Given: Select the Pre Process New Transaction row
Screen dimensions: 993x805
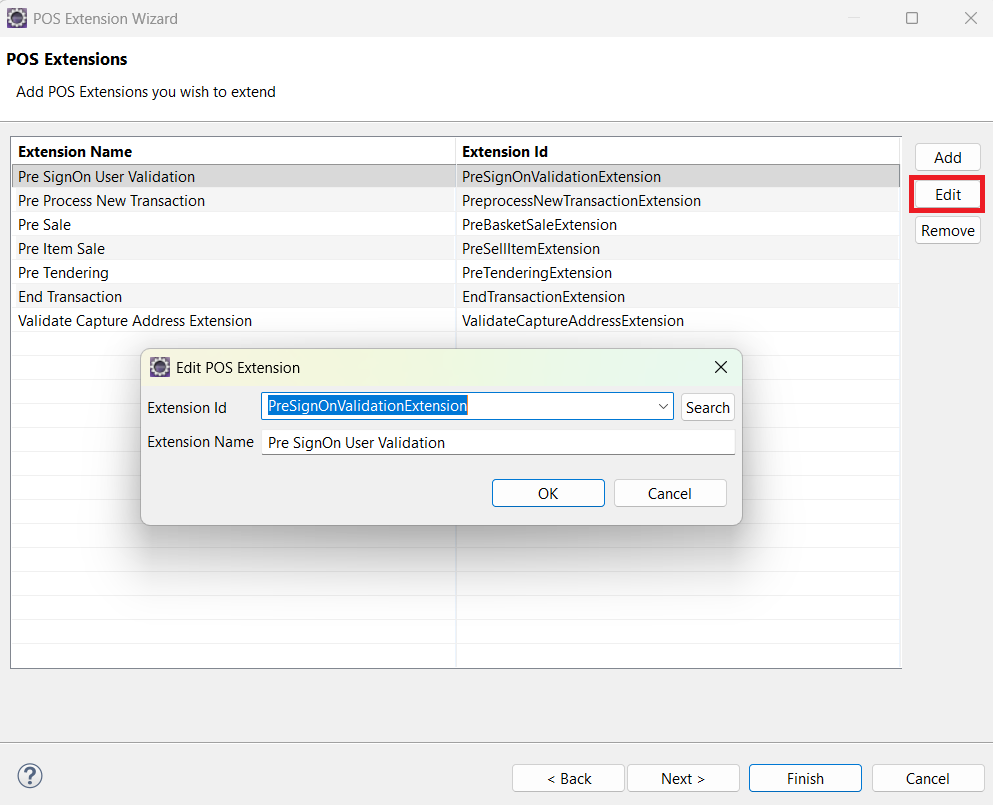Looking at the screenshot, I should [x=112, y=201].
